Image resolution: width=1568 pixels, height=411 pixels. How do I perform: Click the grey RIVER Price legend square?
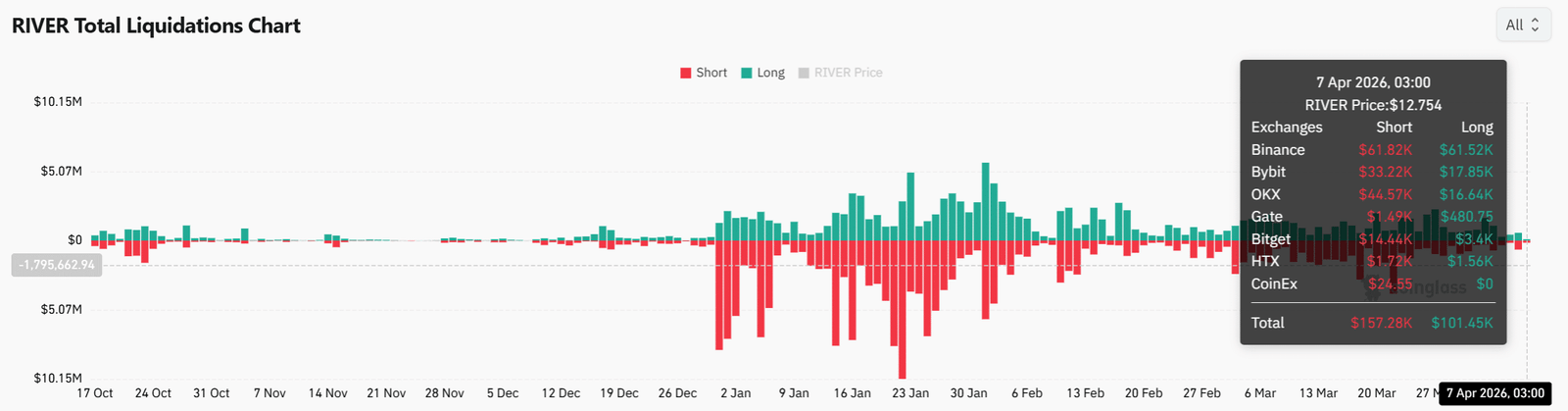point(804,73)
